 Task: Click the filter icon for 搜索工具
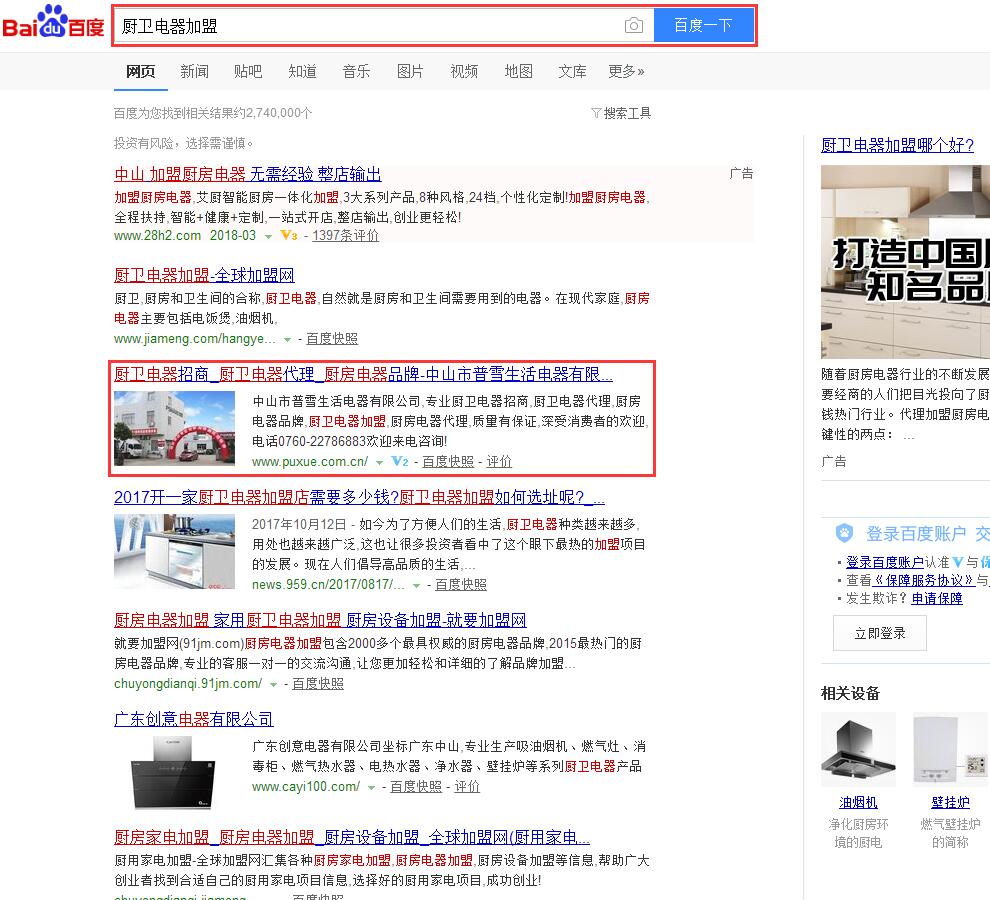(x=596, y=113)
